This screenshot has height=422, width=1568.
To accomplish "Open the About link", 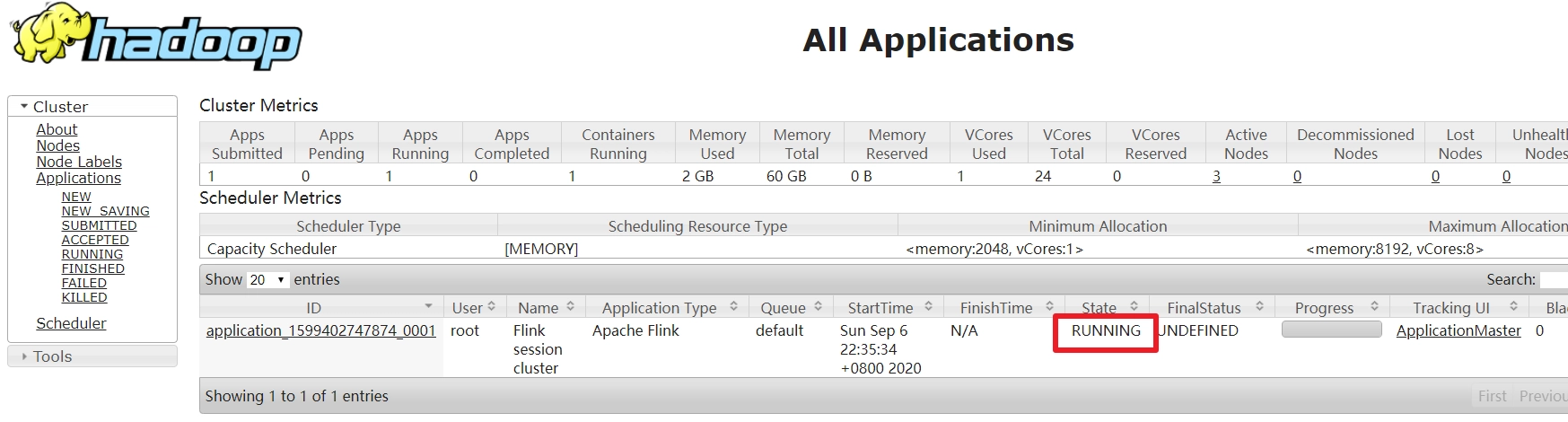I will (x=57, y=129).
